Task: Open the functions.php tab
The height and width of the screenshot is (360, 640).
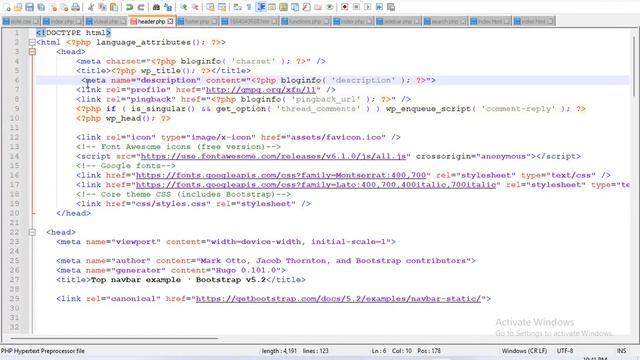Action: coord(306,21)
